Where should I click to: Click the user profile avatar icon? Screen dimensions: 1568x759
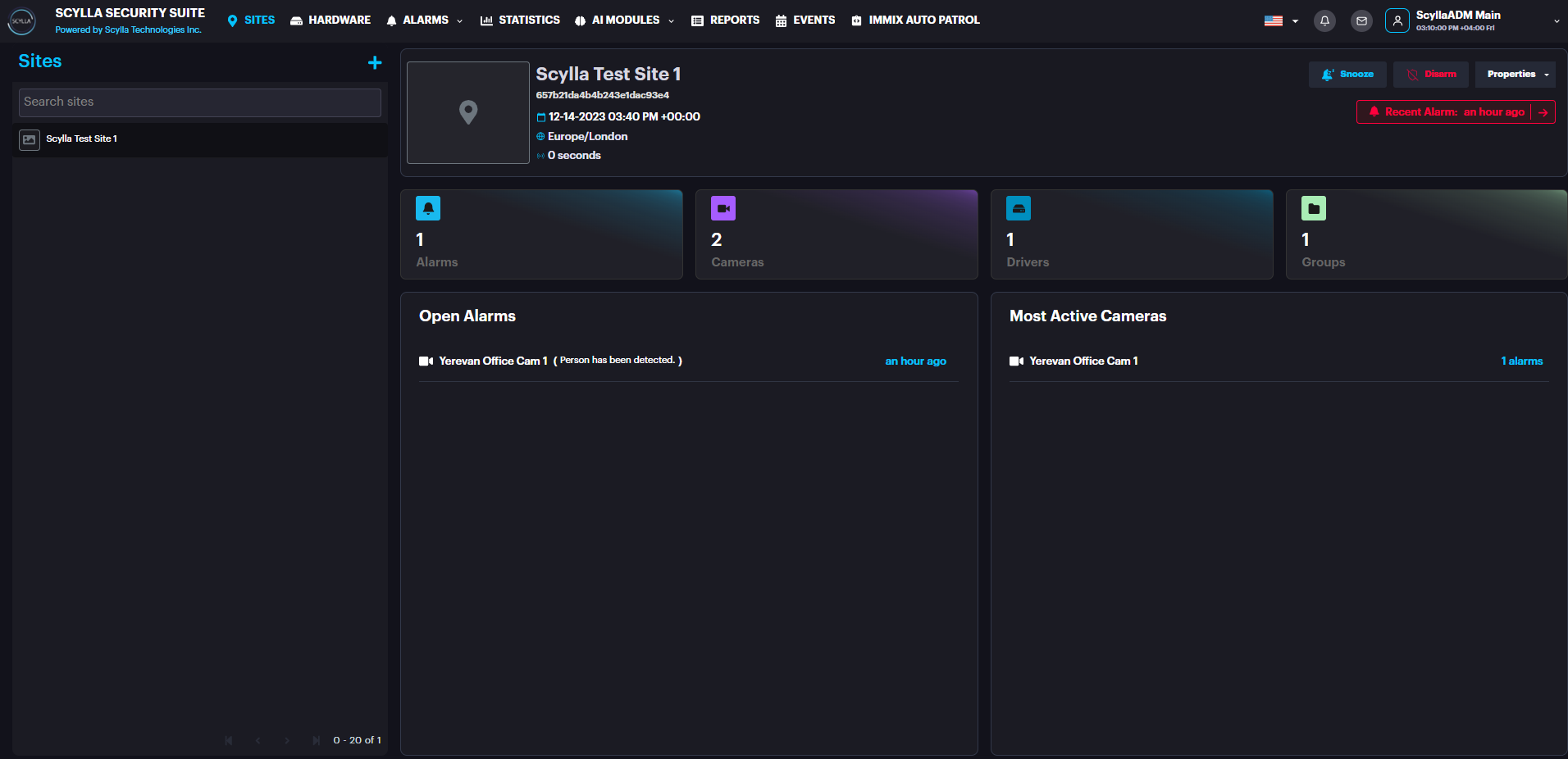click(1397, 21)
